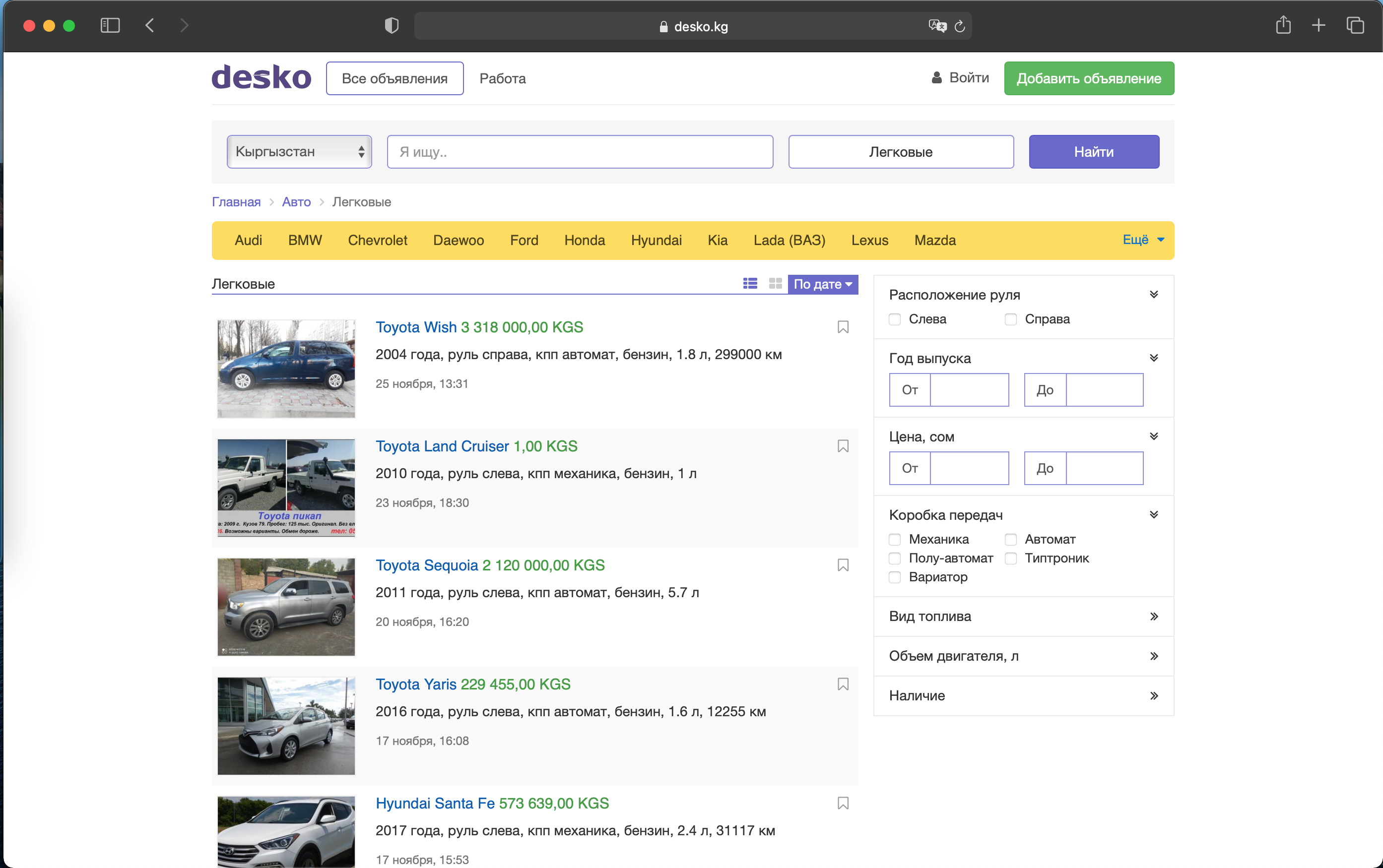Collapse the Год выпуска filter
Screen dimensions: 1383x868
tap(1153, 358)
